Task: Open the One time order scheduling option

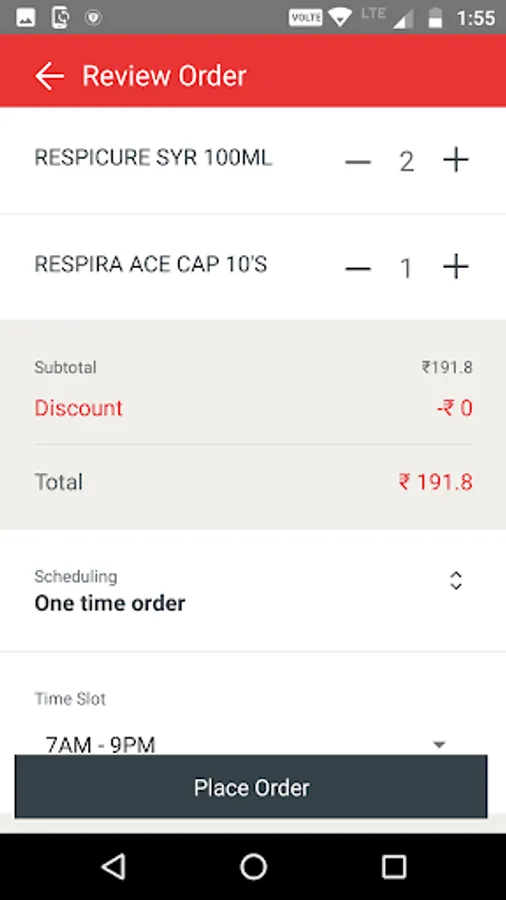Action: click(110, 603)
